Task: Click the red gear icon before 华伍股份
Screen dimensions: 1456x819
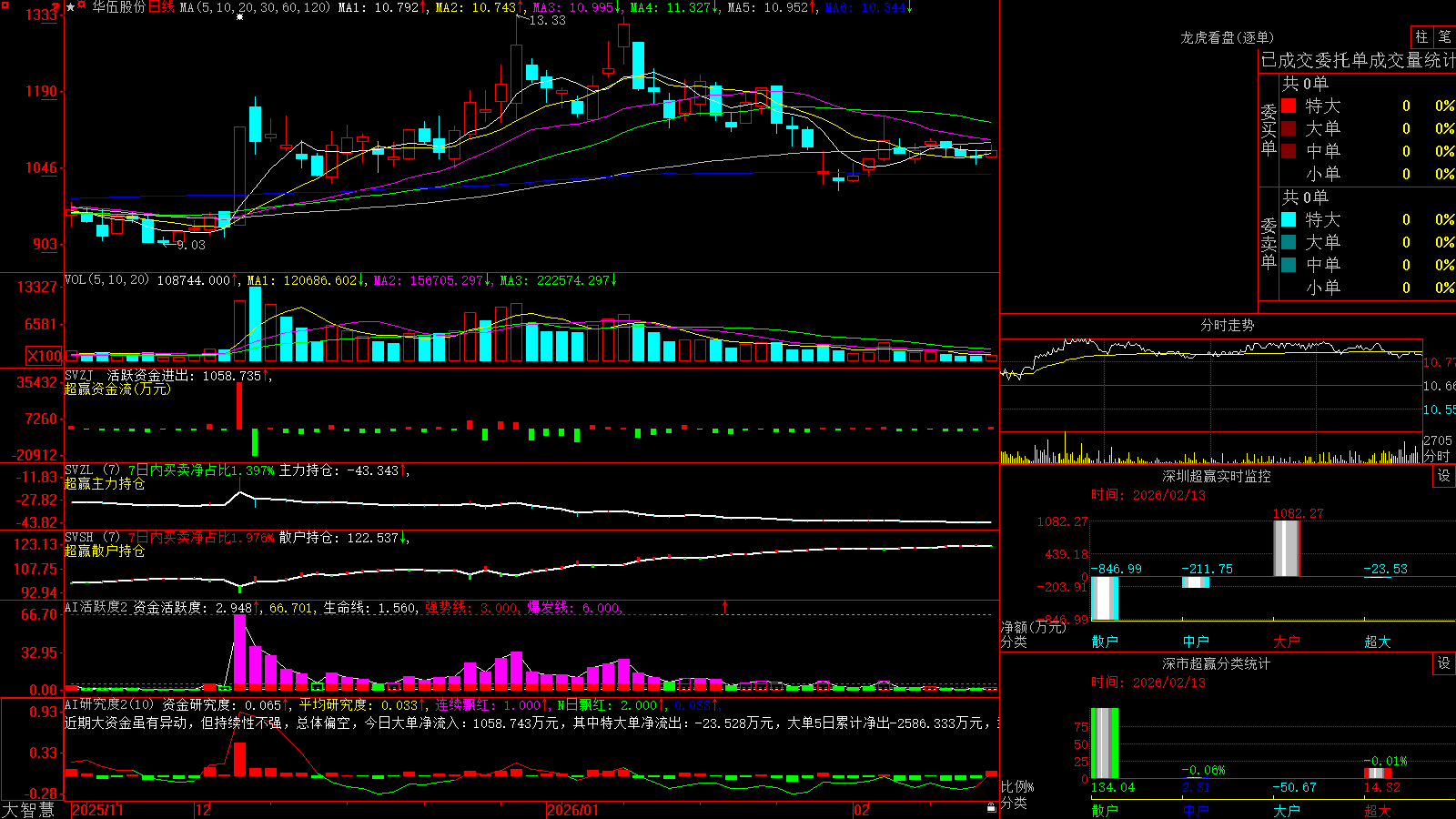Action: [x=81, y=5]
